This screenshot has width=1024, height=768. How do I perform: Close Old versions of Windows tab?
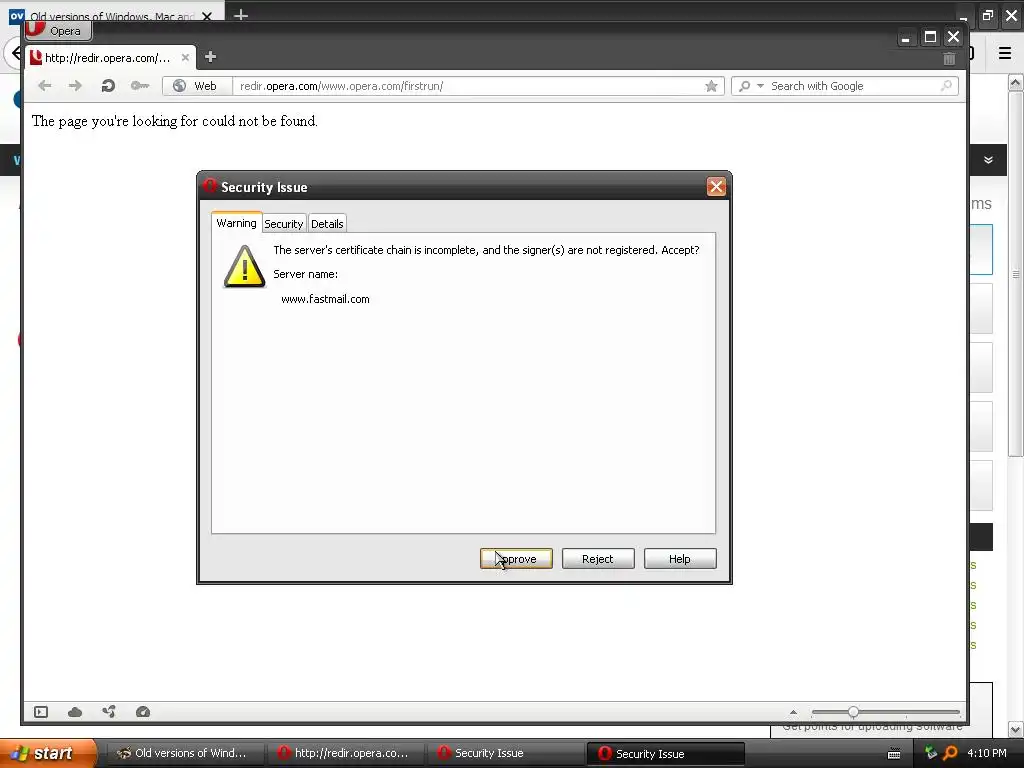click(x=207, y=15)
